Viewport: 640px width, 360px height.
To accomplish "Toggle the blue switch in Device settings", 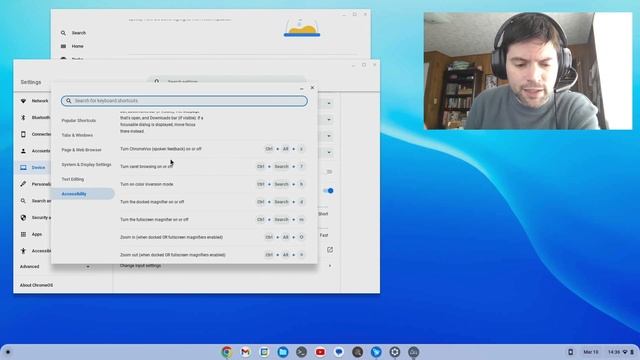I will pos(328,191).
